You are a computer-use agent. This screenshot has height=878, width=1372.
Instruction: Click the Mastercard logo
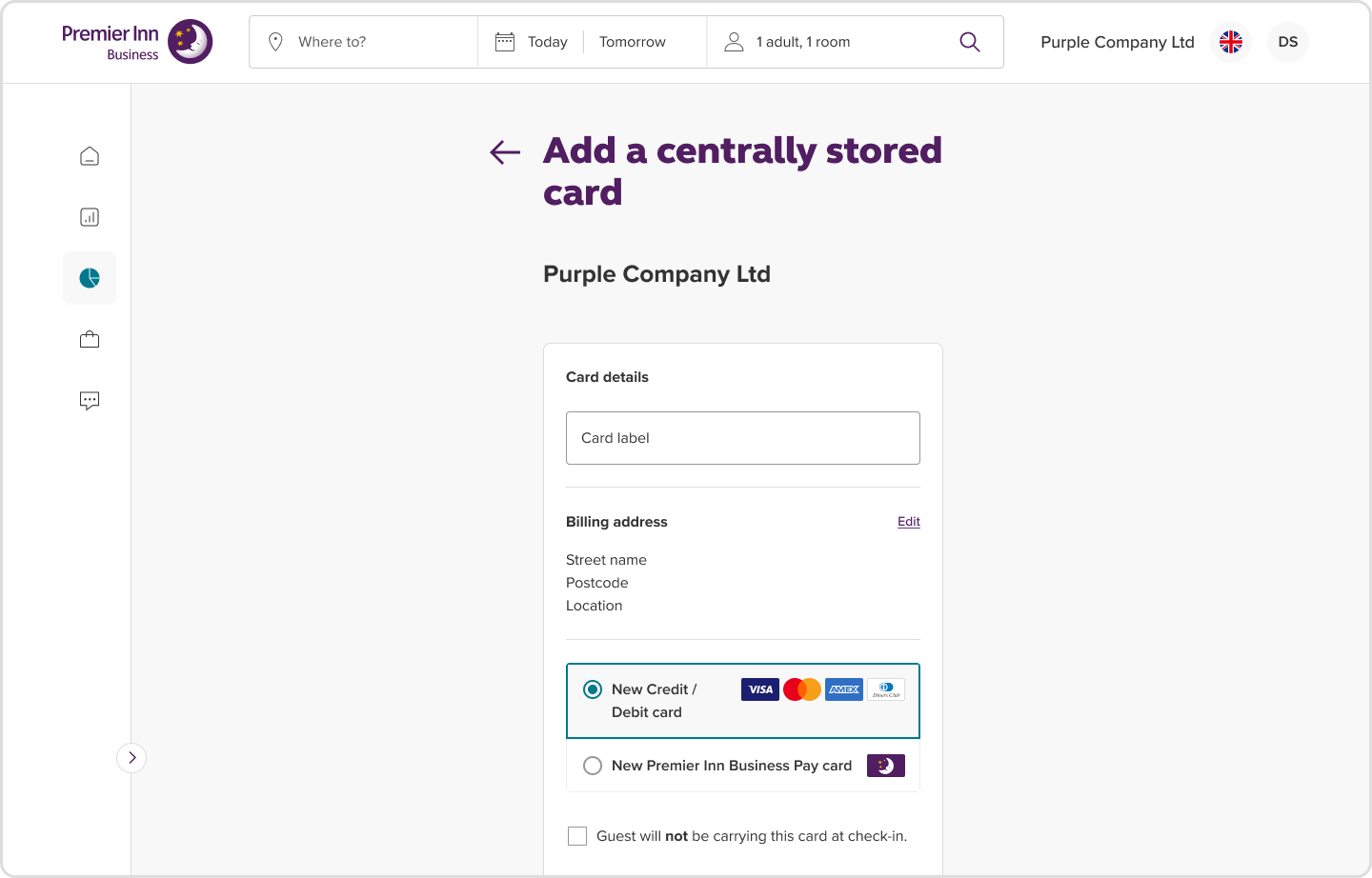(802, 689)
